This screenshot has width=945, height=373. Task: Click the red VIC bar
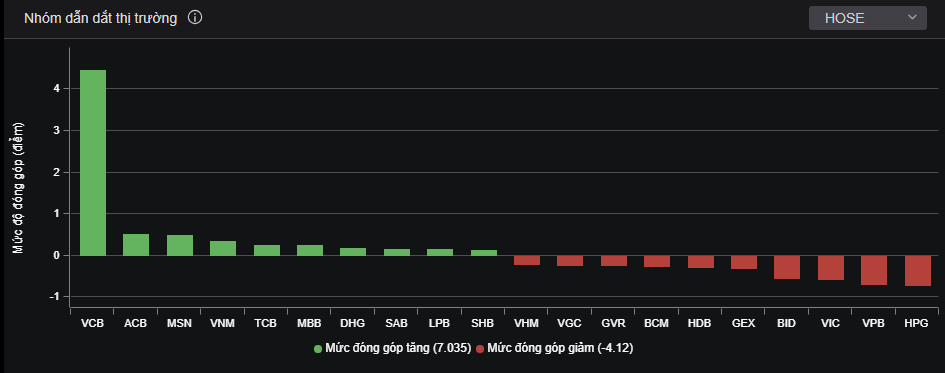830,268
